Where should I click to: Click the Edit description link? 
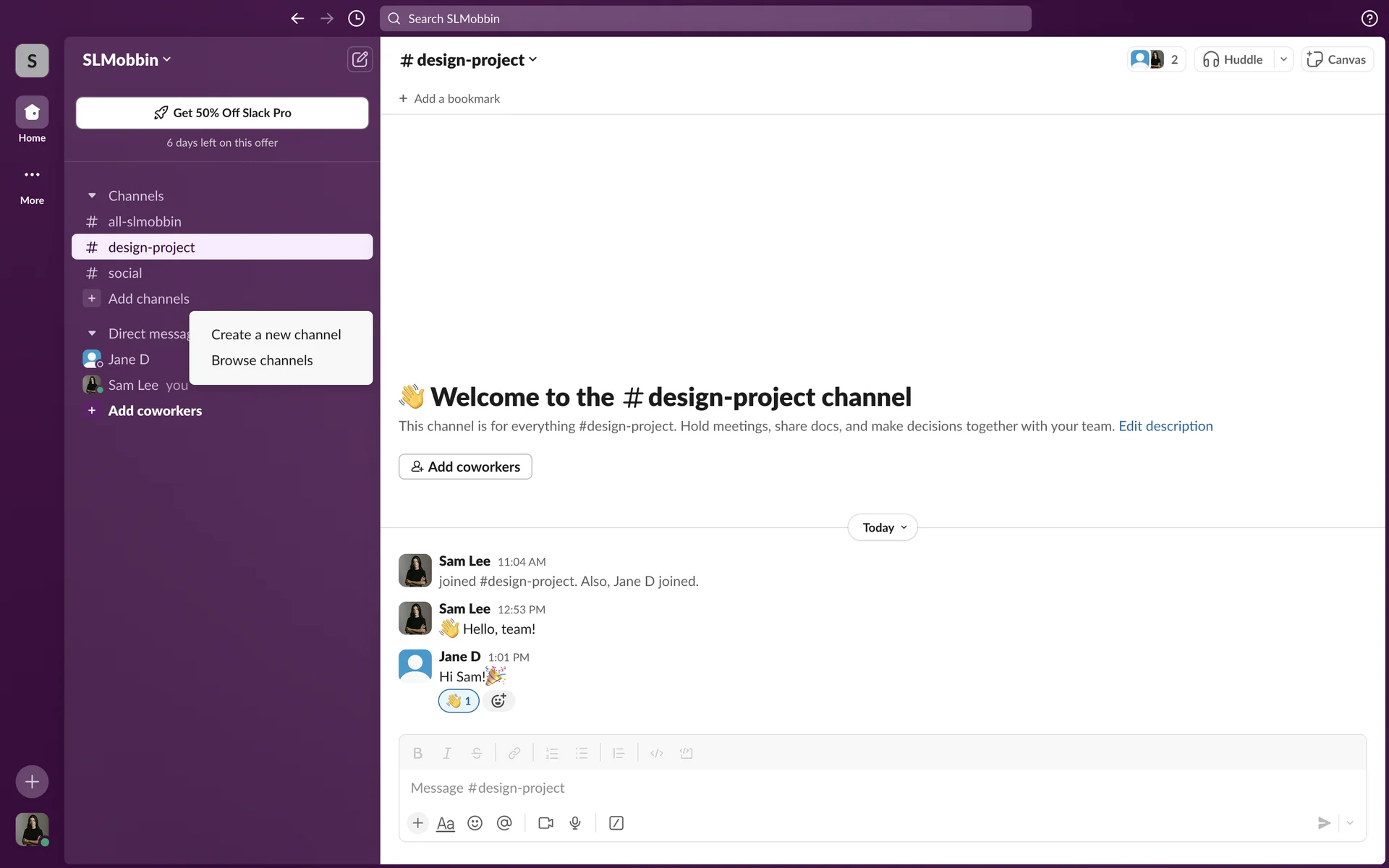1165,426
